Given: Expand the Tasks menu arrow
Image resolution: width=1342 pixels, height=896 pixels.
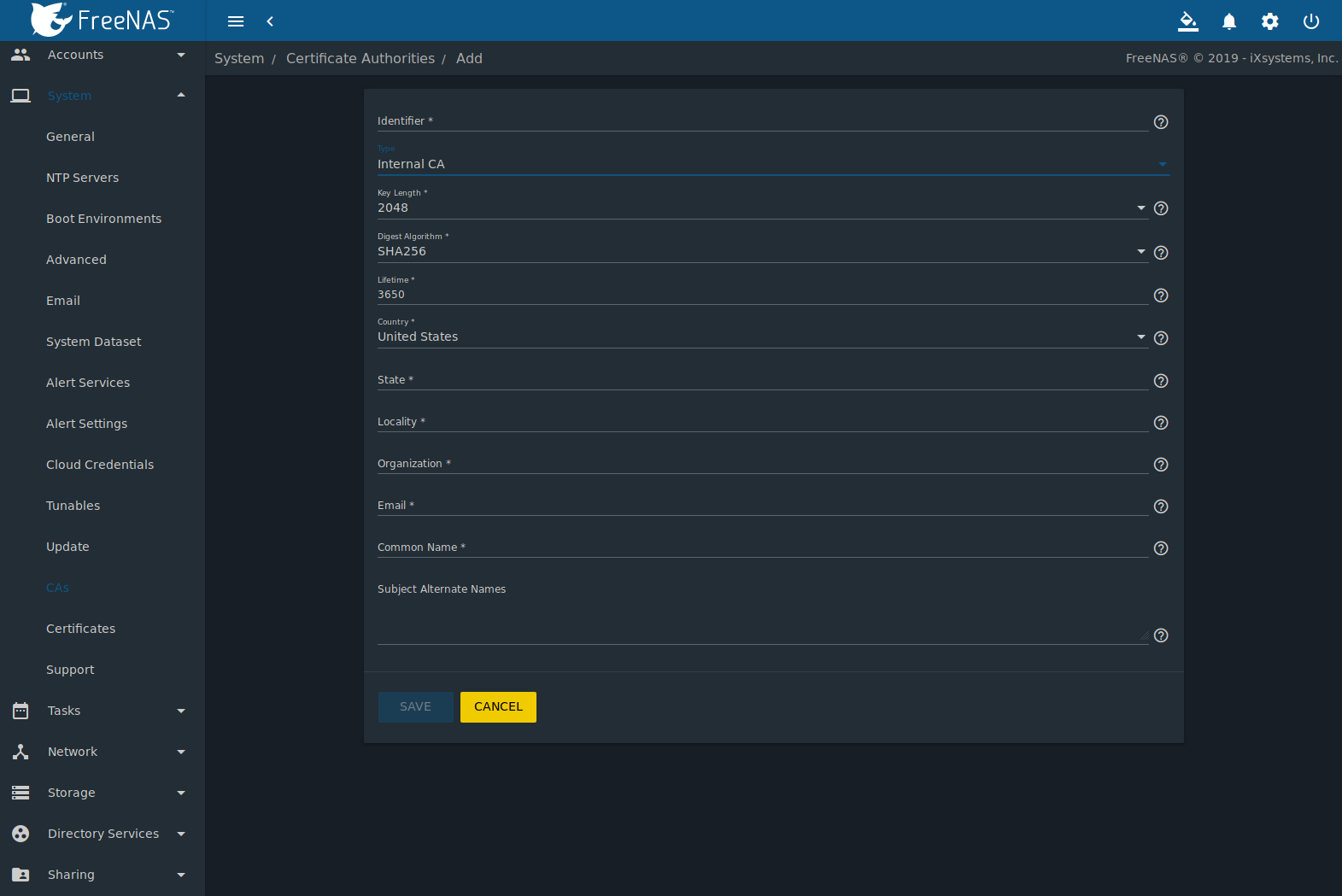Looking at the screenshot, I should point(181,711).
